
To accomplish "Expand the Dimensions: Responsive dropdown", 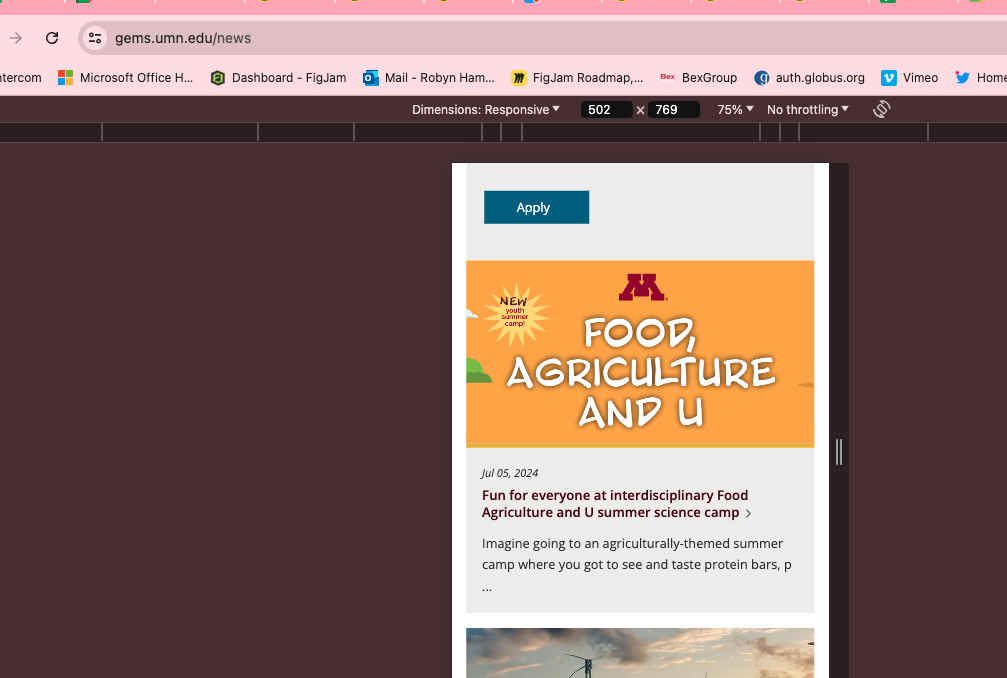I will pyautogui.click(x=486, y=109).
